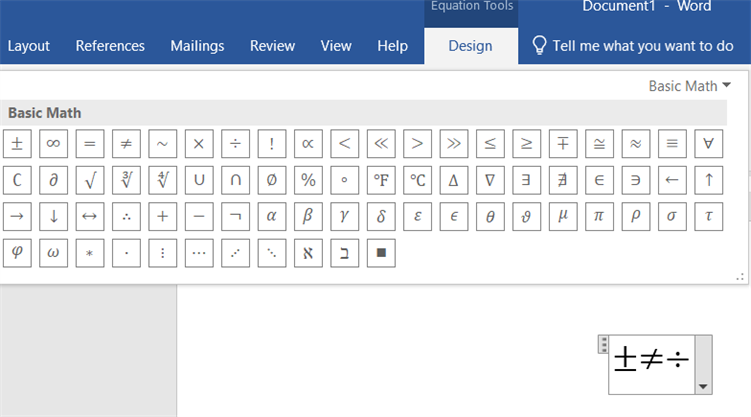Switch to the Design tab
Image resolution: width=751 pixels, height=417 pixels.
pos(470,46)
